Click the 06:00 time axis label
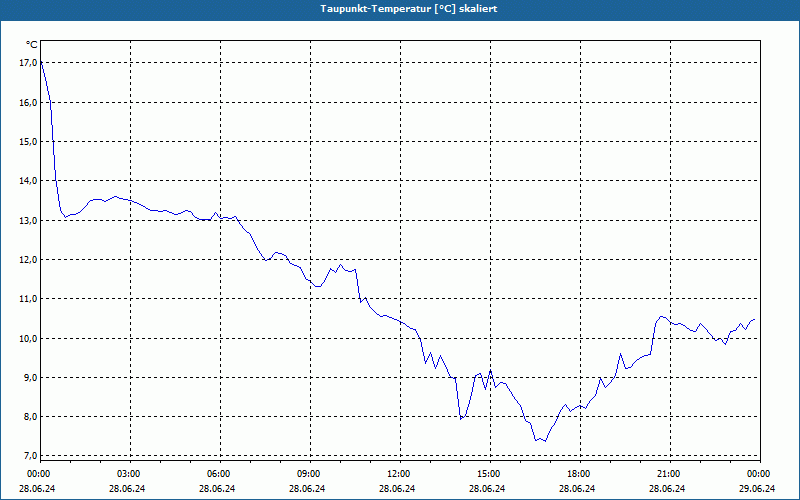This screenshot has height=500, width=800. 220,474
